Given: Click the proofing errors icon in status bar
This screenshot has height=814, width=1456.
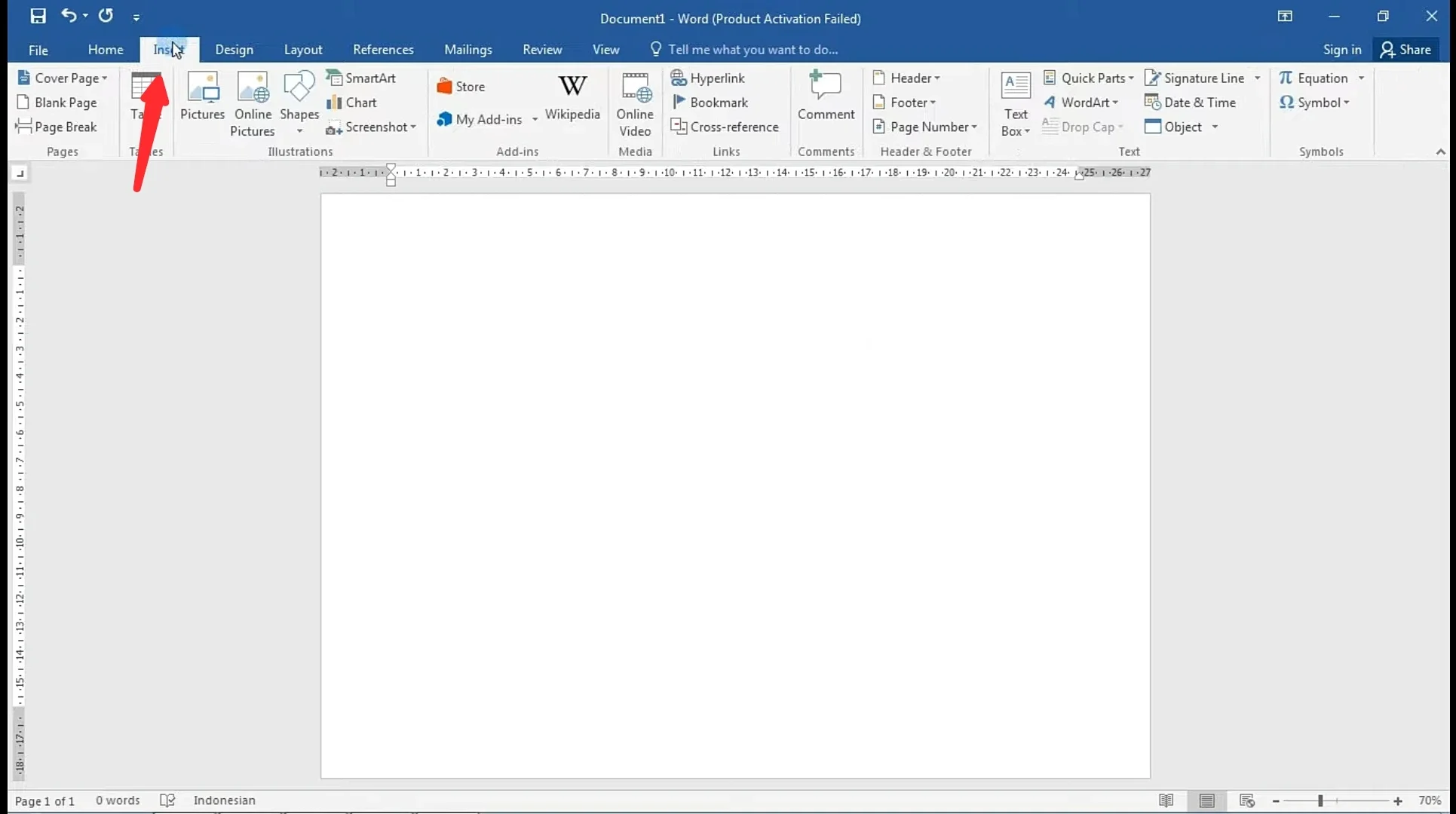Looking at the screenshot, I should point(167,800).
